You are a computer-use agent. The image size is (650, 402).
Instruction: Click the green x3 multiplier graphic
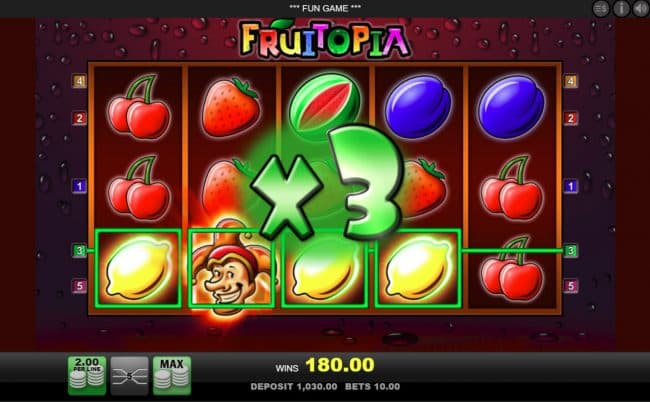point(327,184)
